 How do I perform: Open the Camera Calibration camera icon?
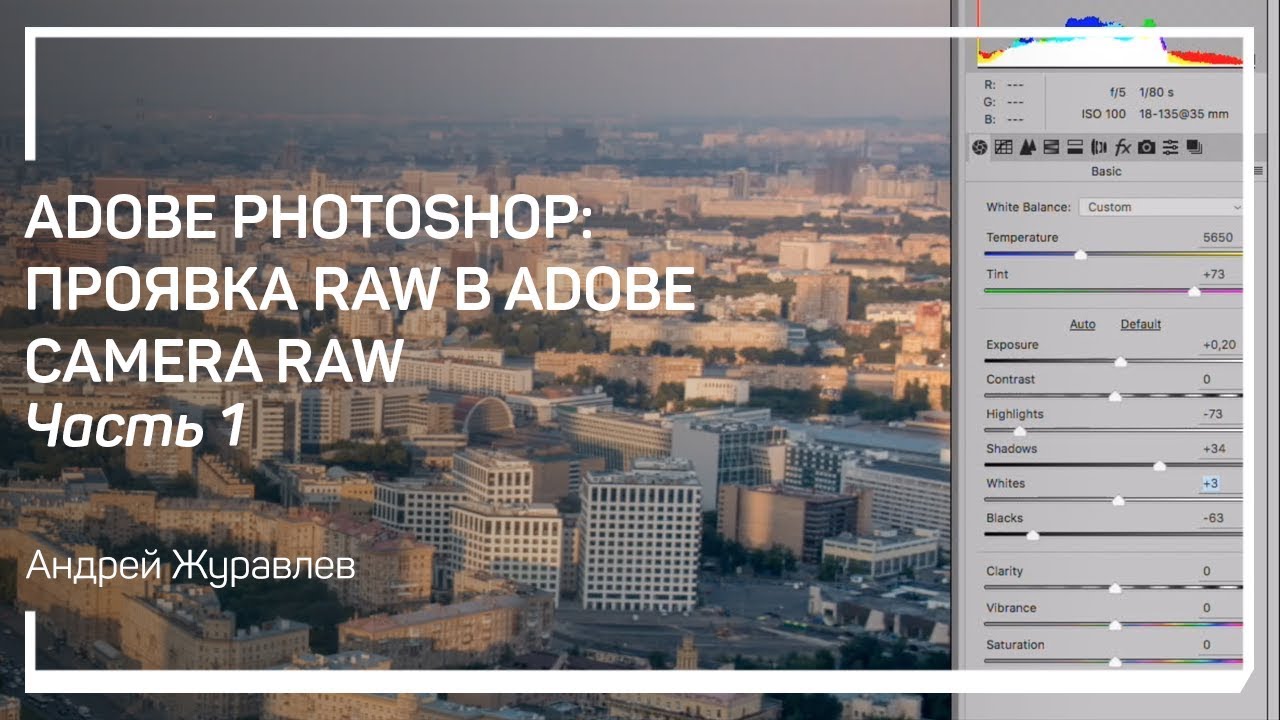1146,148
